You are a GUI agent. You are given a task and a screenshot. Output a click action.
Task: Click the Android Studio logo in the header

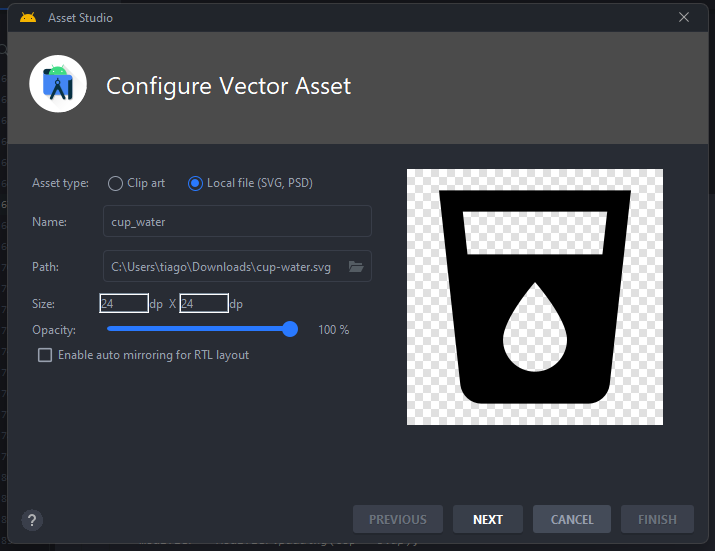click(58, 85)
